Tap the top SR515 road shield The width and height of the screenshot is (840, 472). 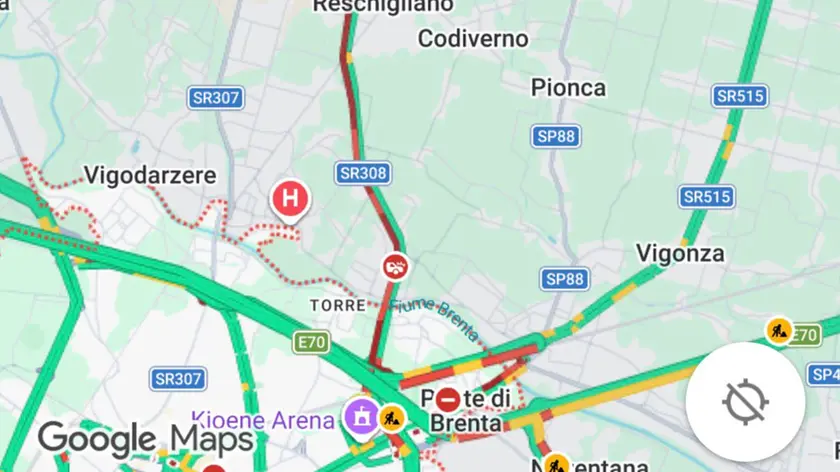coord(740,96)
